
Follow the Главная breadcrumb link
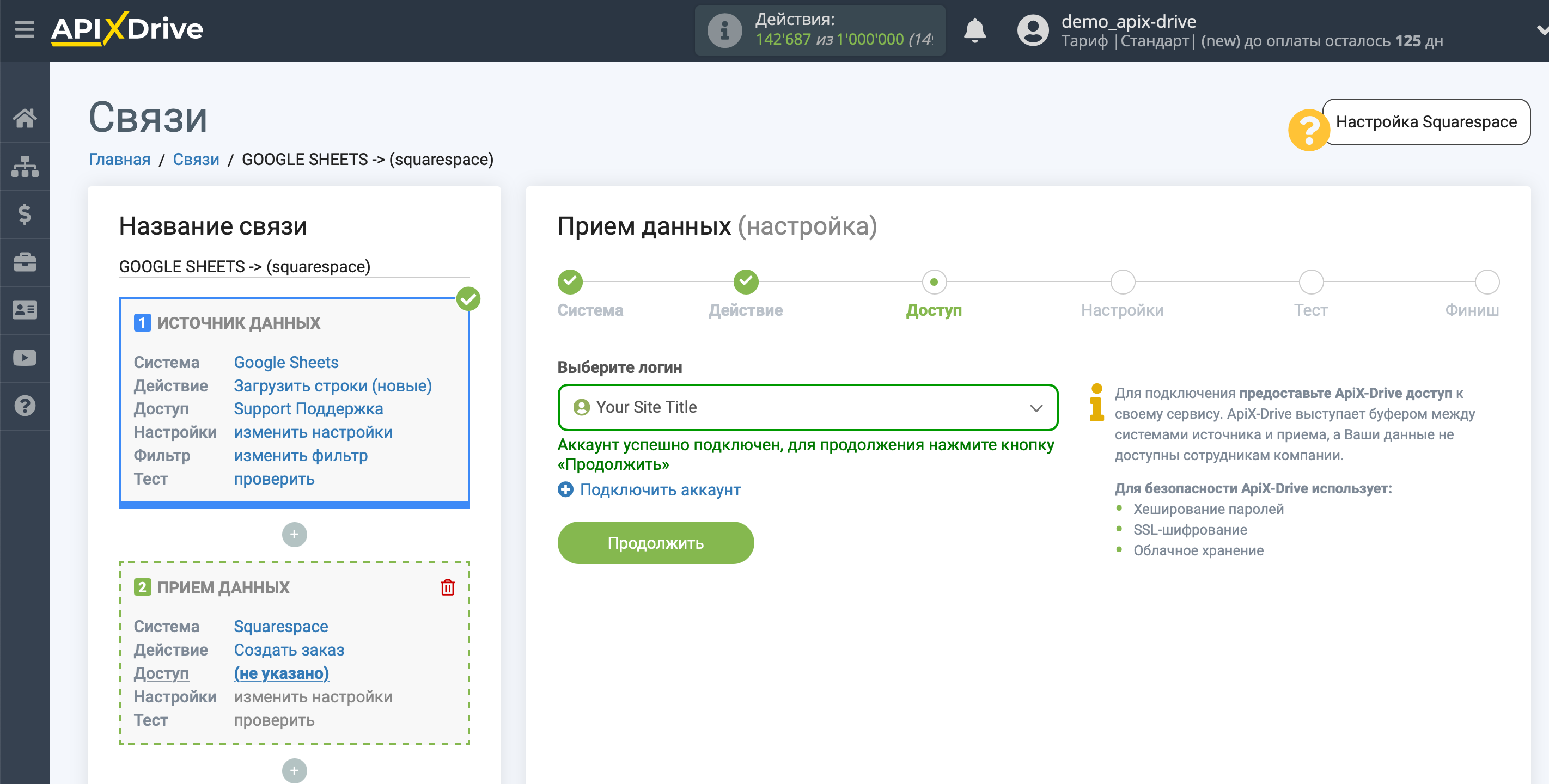[x=120, y=160]
